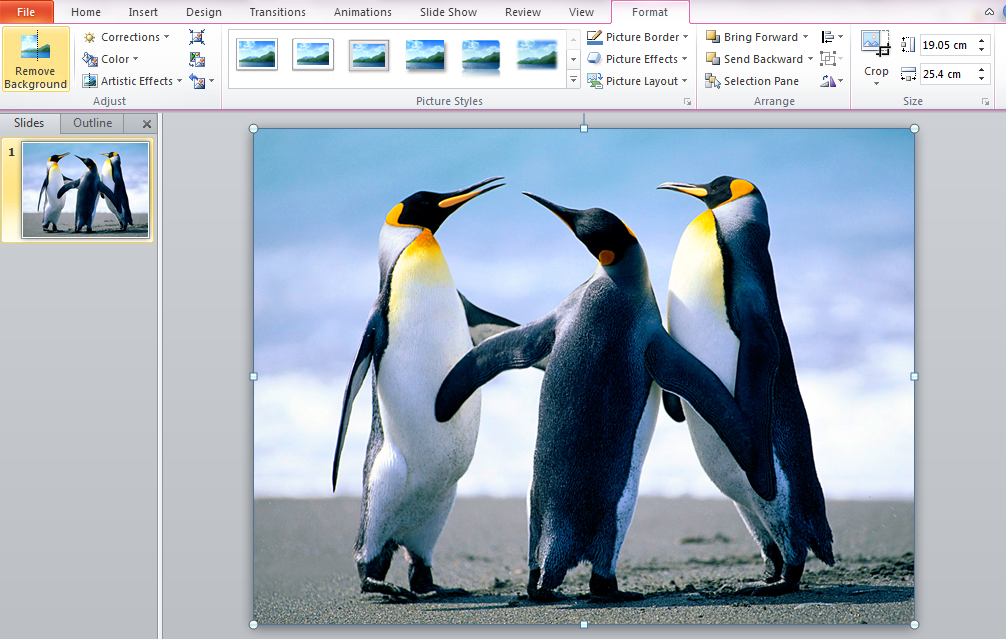Click the Compress Pictures icon
Screen dimensions: 1006x639
197,37
